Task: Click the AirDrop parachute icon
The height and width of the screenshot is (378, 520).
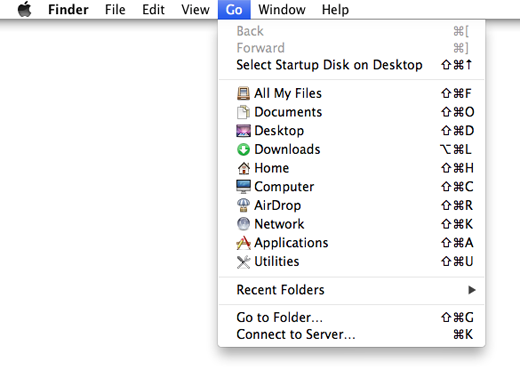Action: click(x=243, y=205)
